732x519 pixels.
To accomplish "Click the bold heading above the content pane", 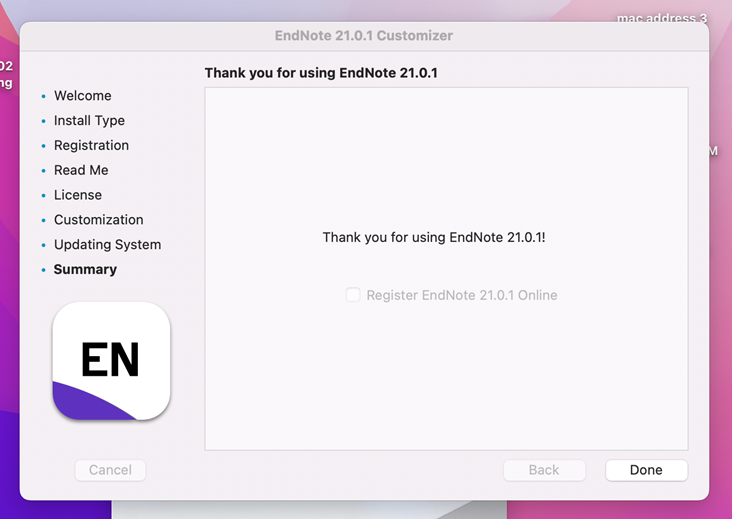I will click(x=321, y=73).
